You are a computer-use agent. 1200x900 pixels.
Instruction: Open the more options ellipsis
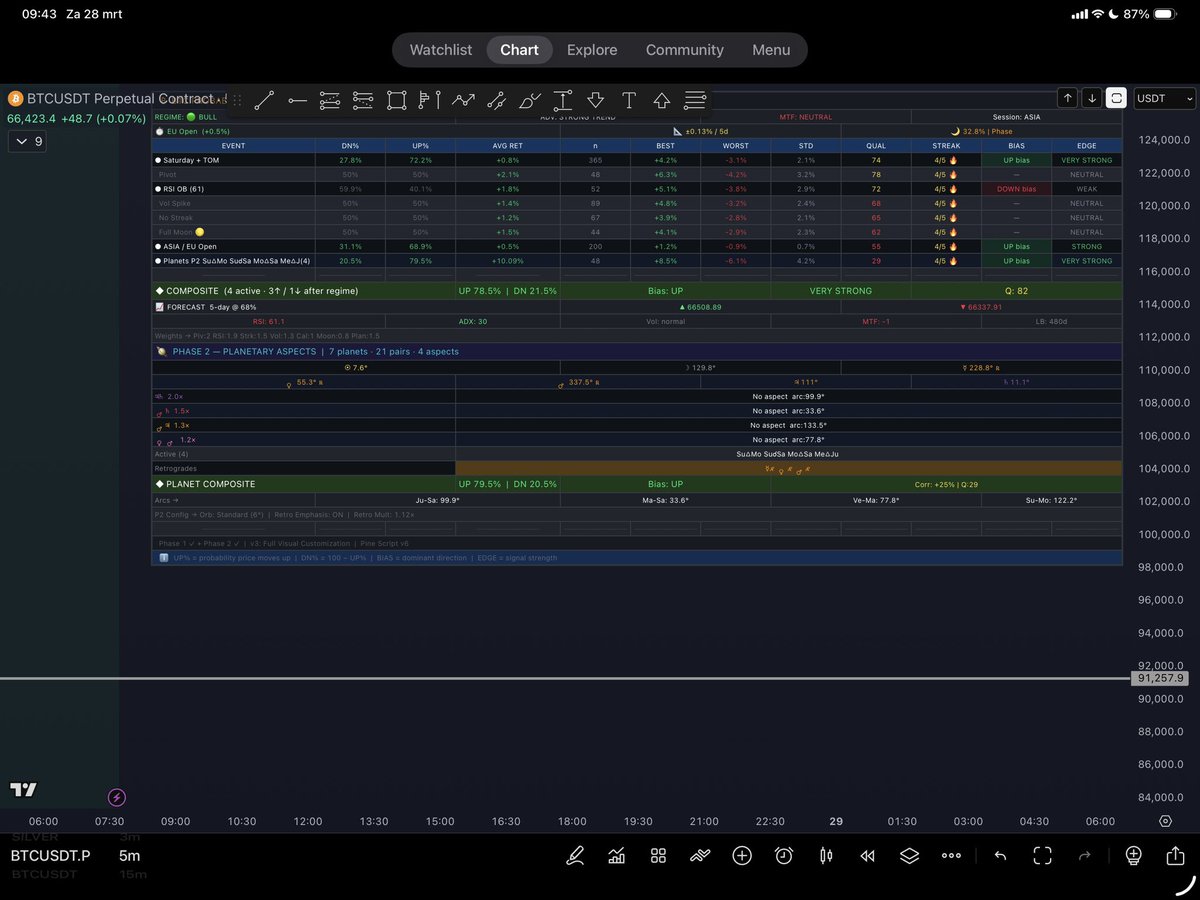point(951,856)
